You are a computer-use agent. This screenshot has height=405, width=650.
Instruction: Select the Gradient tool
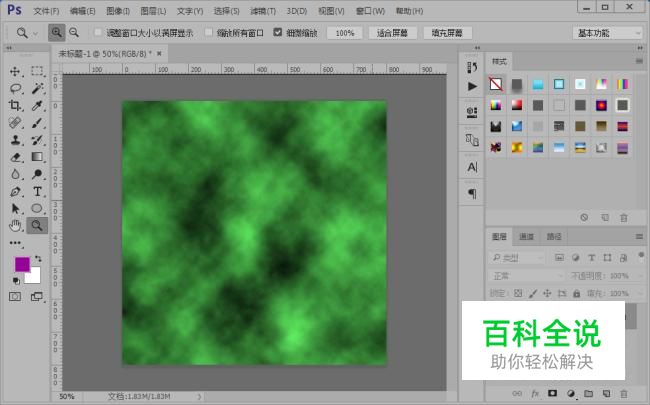click(37, 157)
